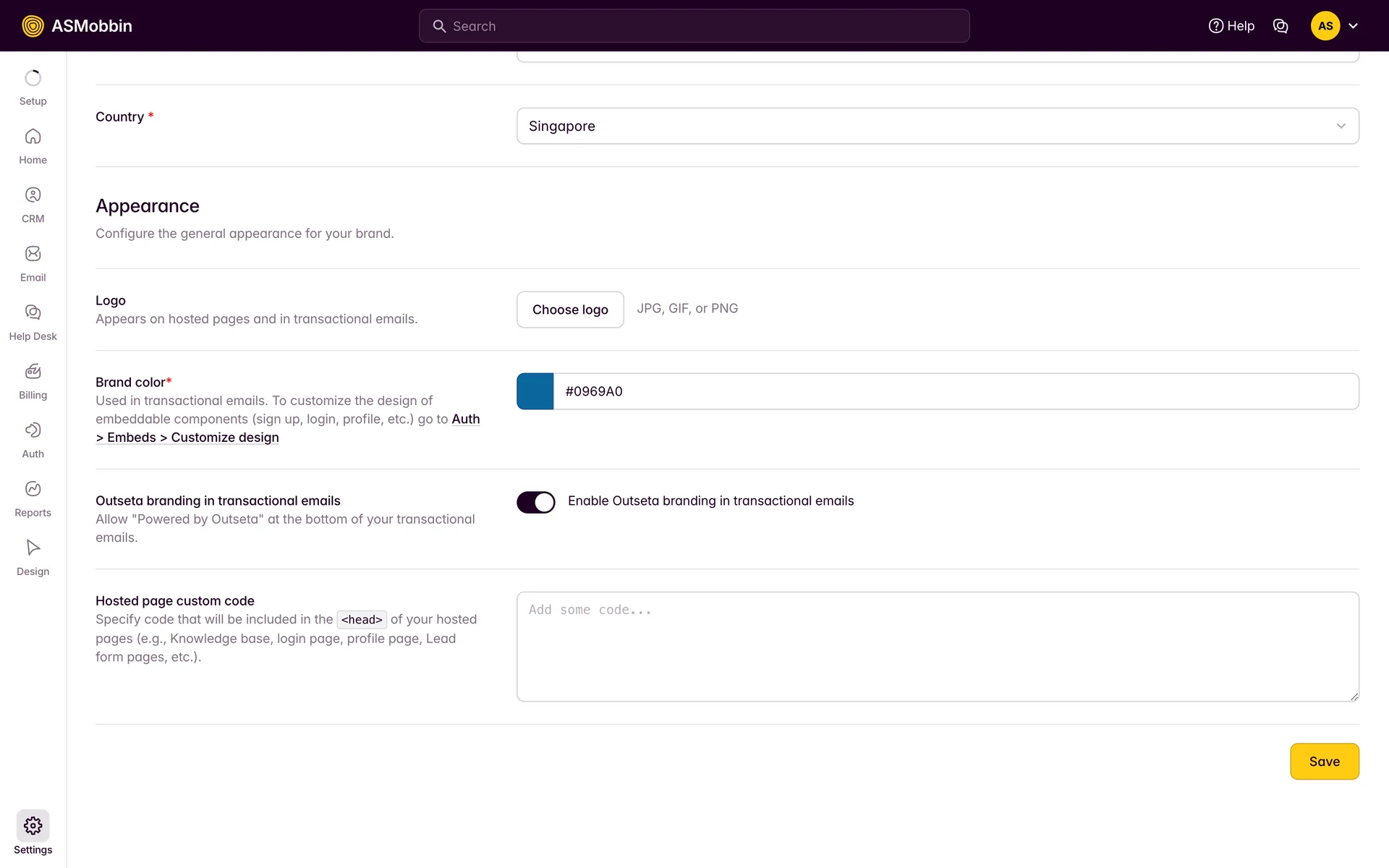This screenshot has height=868, width=1389.
Task: Expand the Country dropdown showing Singapore
Action: coord(937,126)
